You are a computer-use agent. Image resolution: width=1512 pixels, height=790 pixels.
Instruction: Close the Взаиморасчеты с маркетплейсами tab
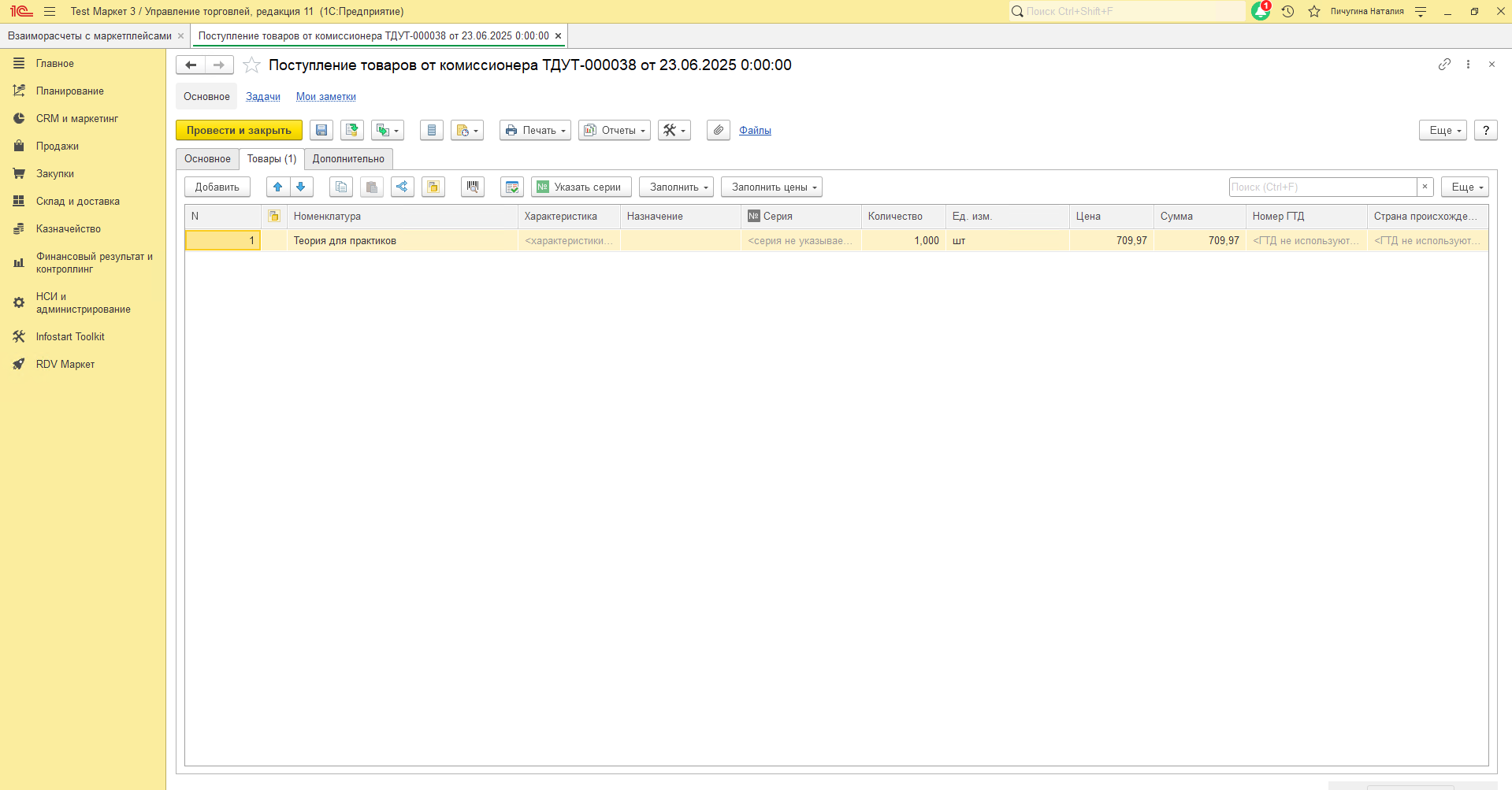pyautogui.click(x=180, y=35)
